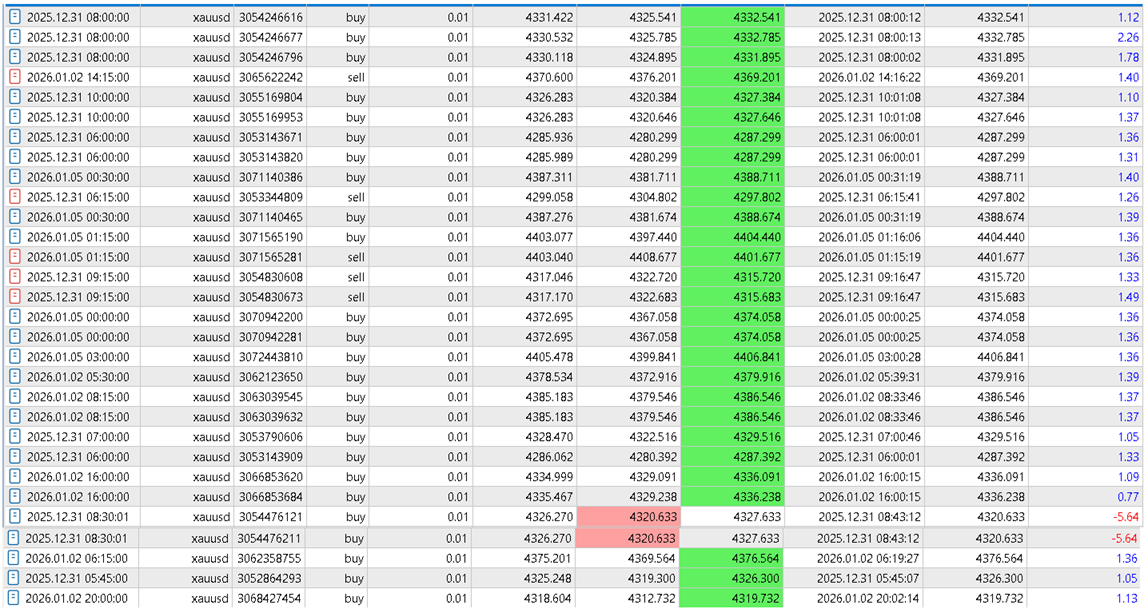Screen dimensions: 1148x613
Task: Click the sell icon for order 3054830673
Action: pyautogui.click(x=14, y=297)
